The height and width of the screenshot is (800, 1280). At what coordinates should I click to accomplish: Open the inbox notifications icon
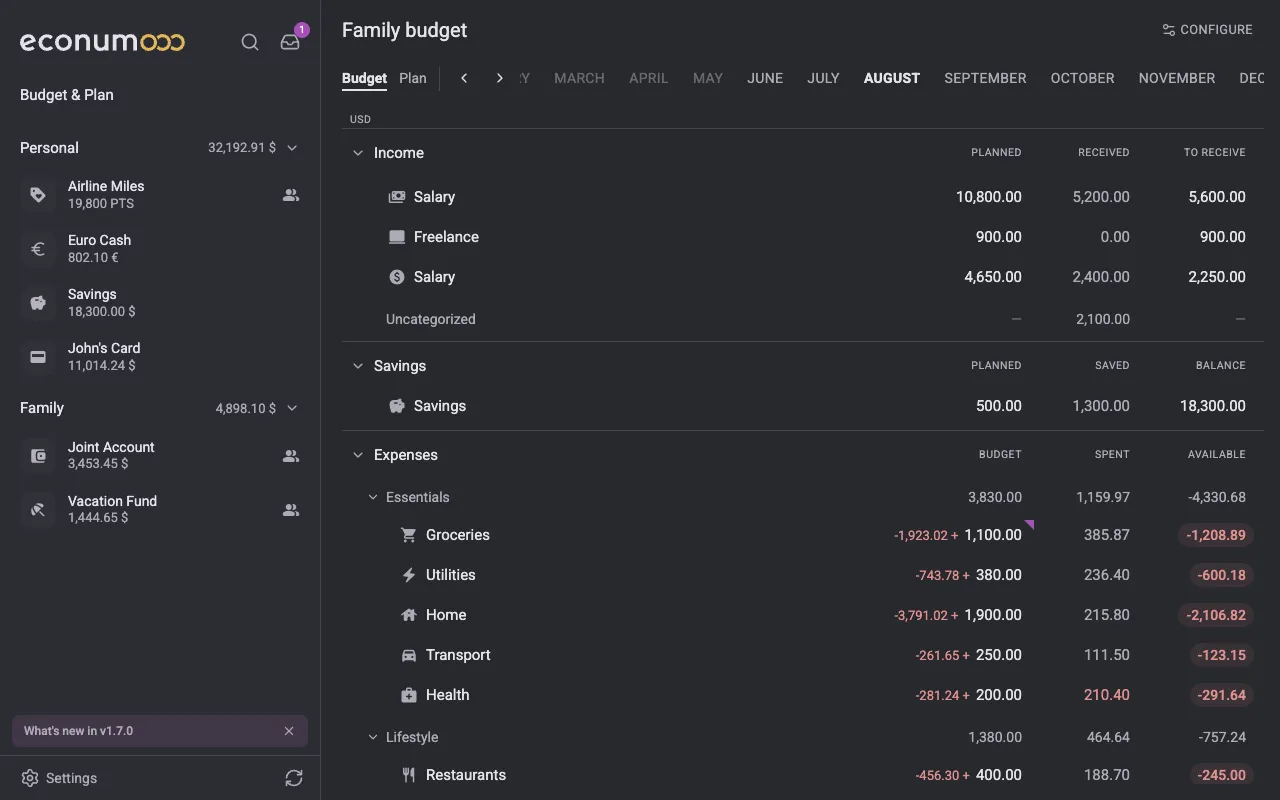coord(290,42)
